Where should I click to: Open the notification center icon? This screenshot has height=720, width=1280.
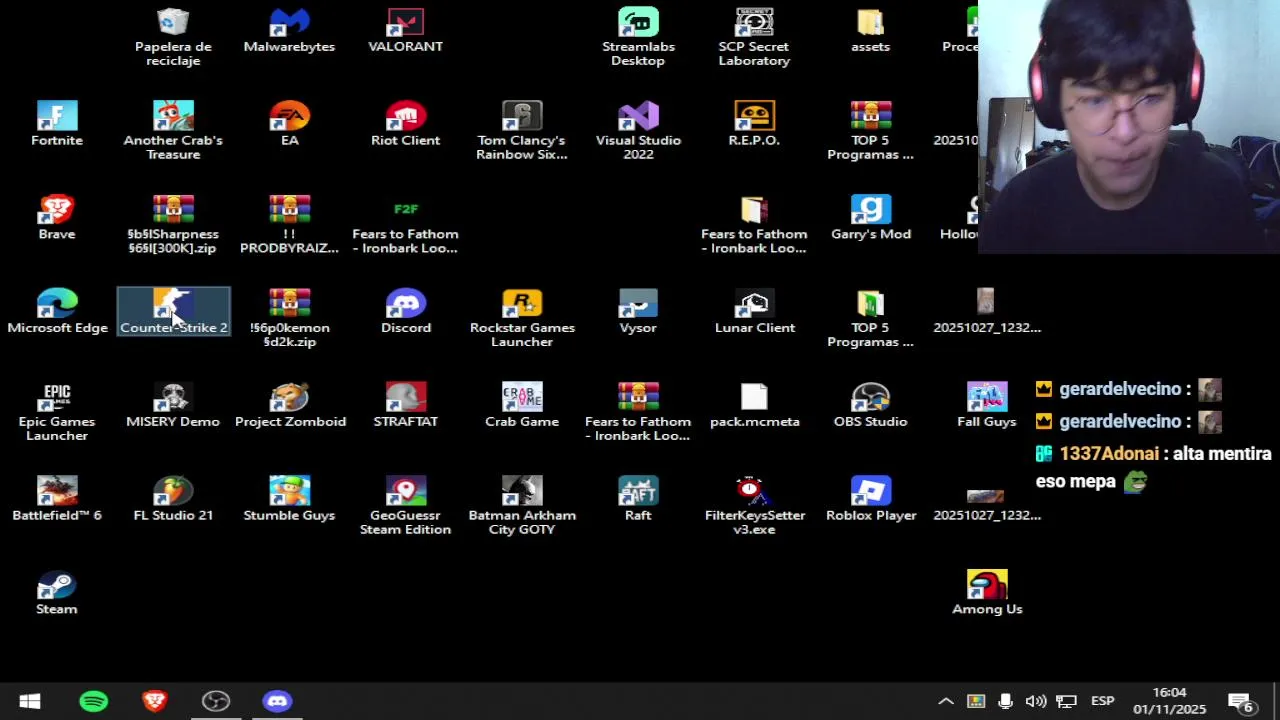[1241, 701]
